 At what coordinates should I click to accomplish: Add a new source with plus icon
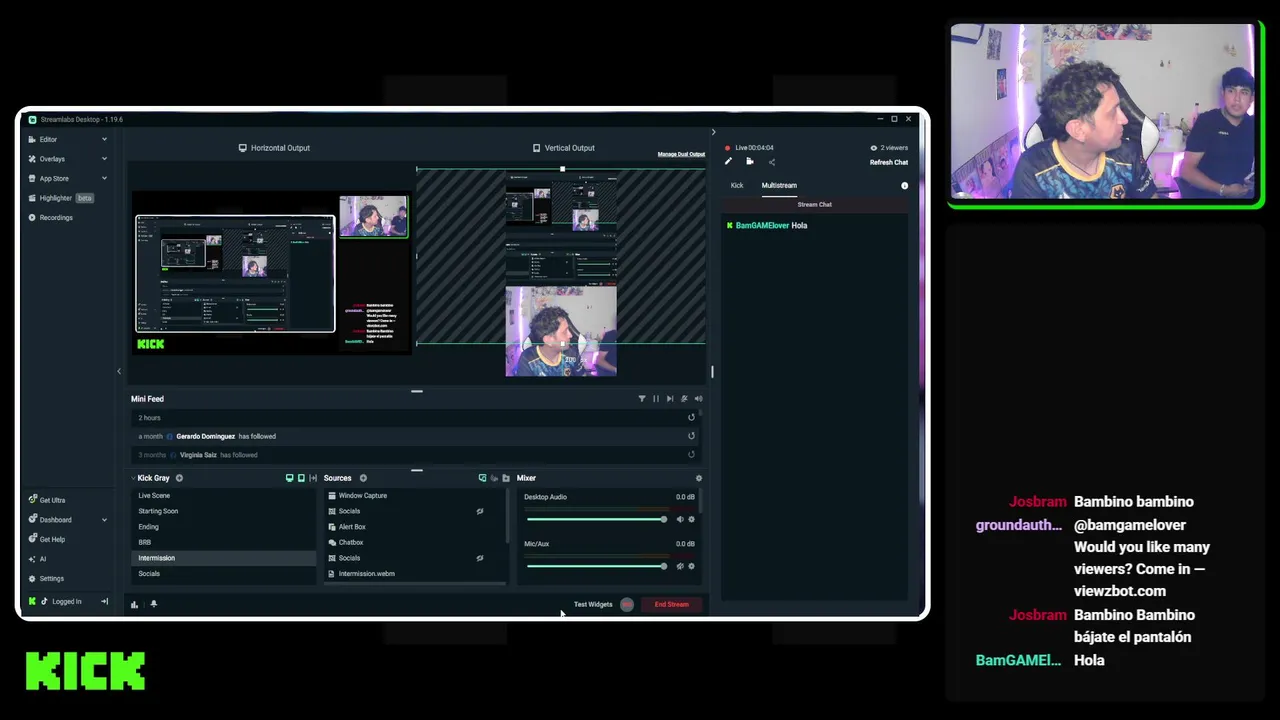363,478
